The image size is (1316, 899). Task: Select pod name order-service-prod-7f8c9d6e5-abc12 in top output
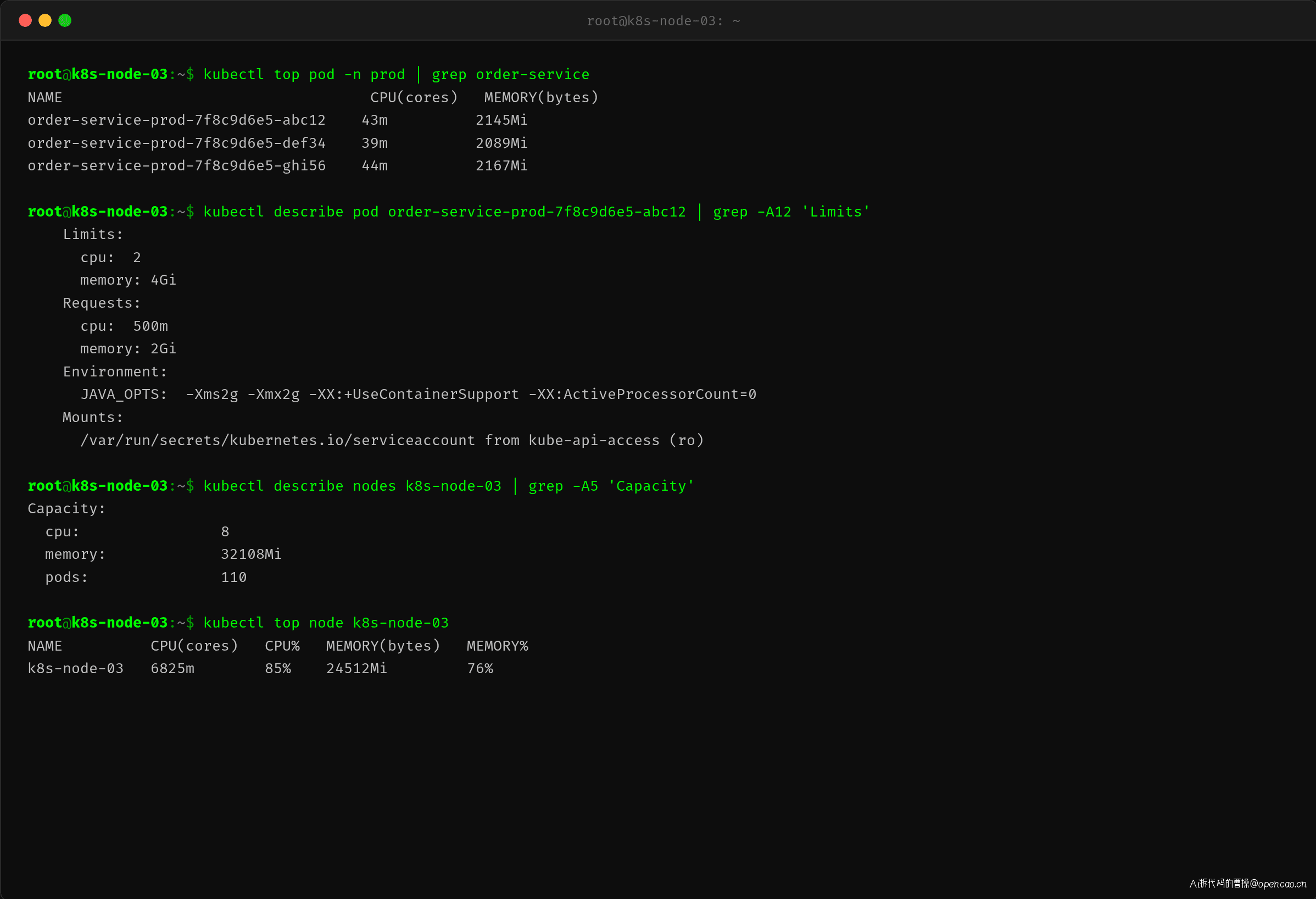[x=177, y=120]
